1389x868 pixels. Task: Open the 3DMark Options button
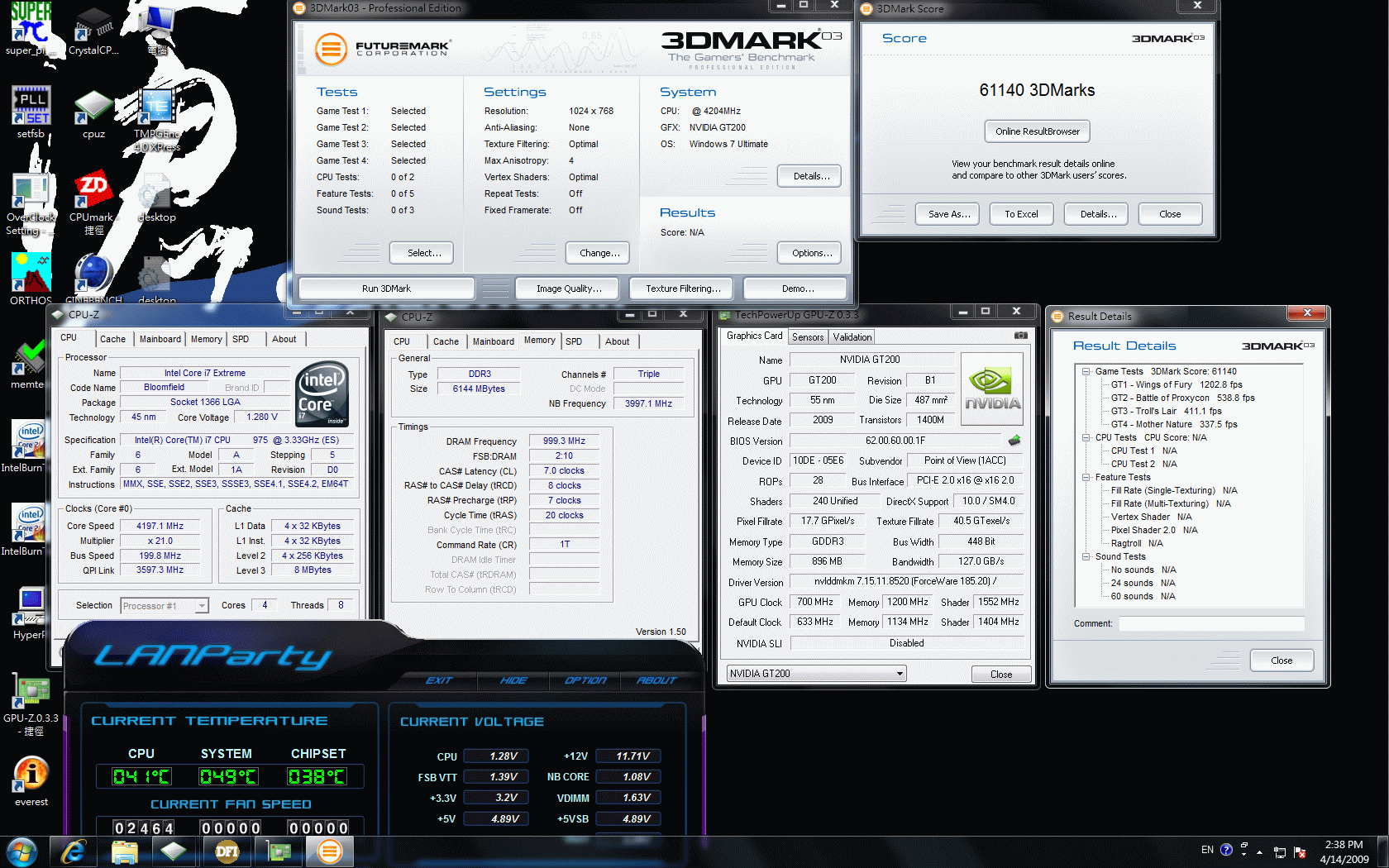[810, 253]
